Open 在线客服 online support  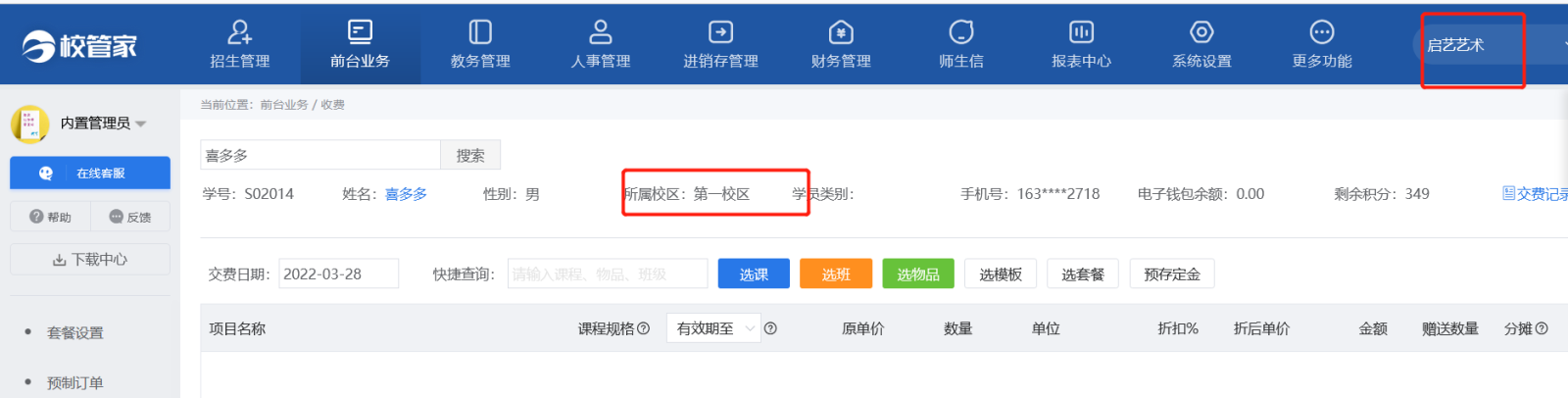click(90, 174)
